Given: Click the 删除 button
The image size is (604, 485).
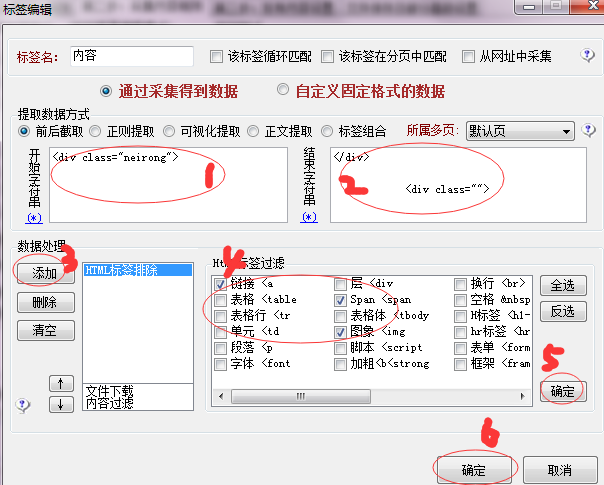Looking at the screenshot, I should [45, 302].
